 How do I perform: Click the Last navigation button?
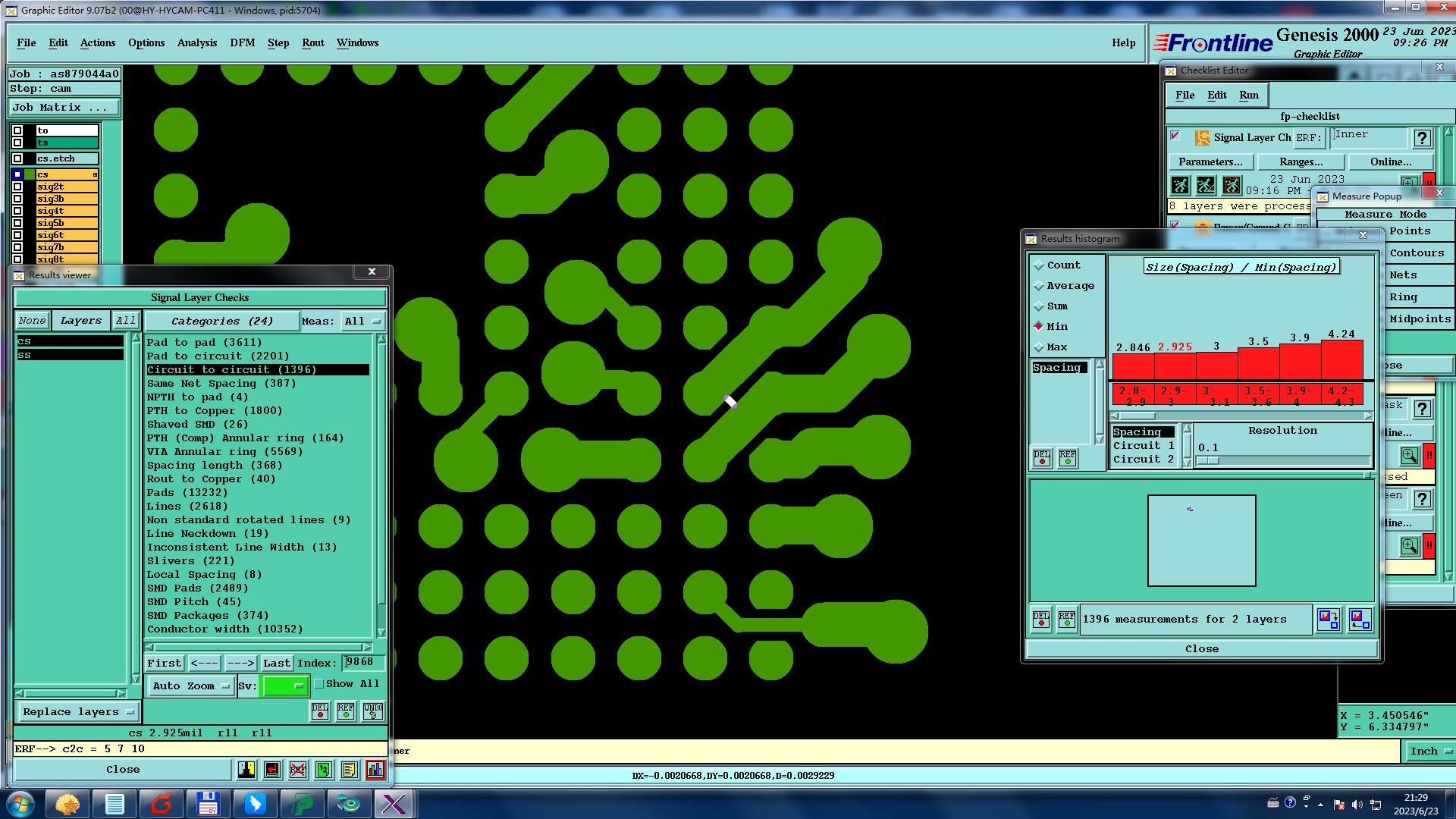[276, 663]
